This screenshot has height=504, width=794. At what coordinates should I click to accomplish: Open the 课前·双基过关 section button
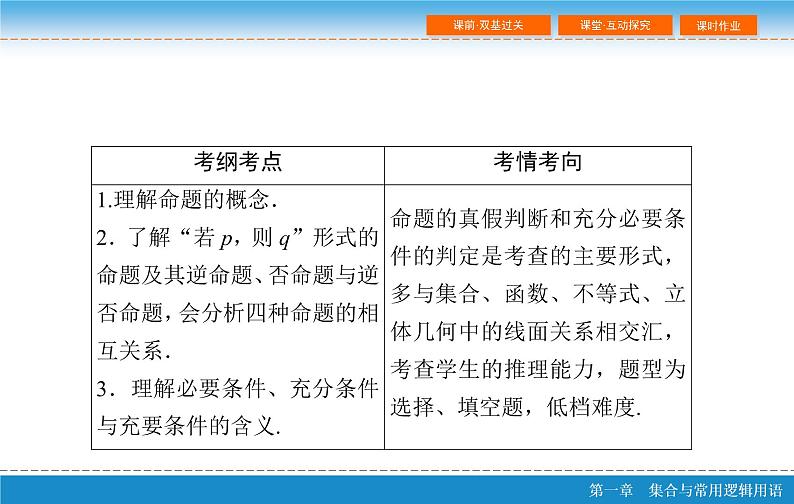click(x=488, y=25)
